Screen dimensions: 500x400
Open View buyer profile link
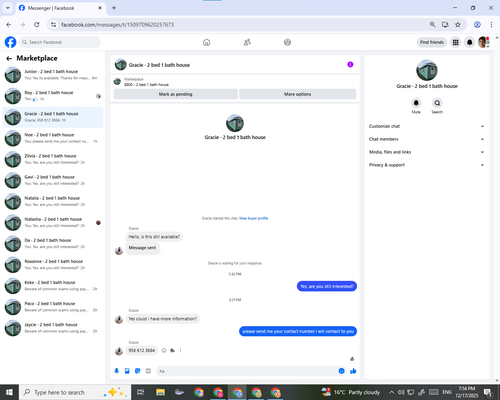[x=254, y=218]
